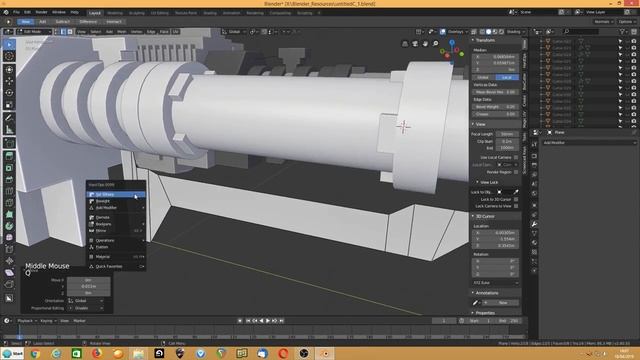Click the Focal Length field
Viewport: 640px width, 360px height.
(x=507, y=134)
